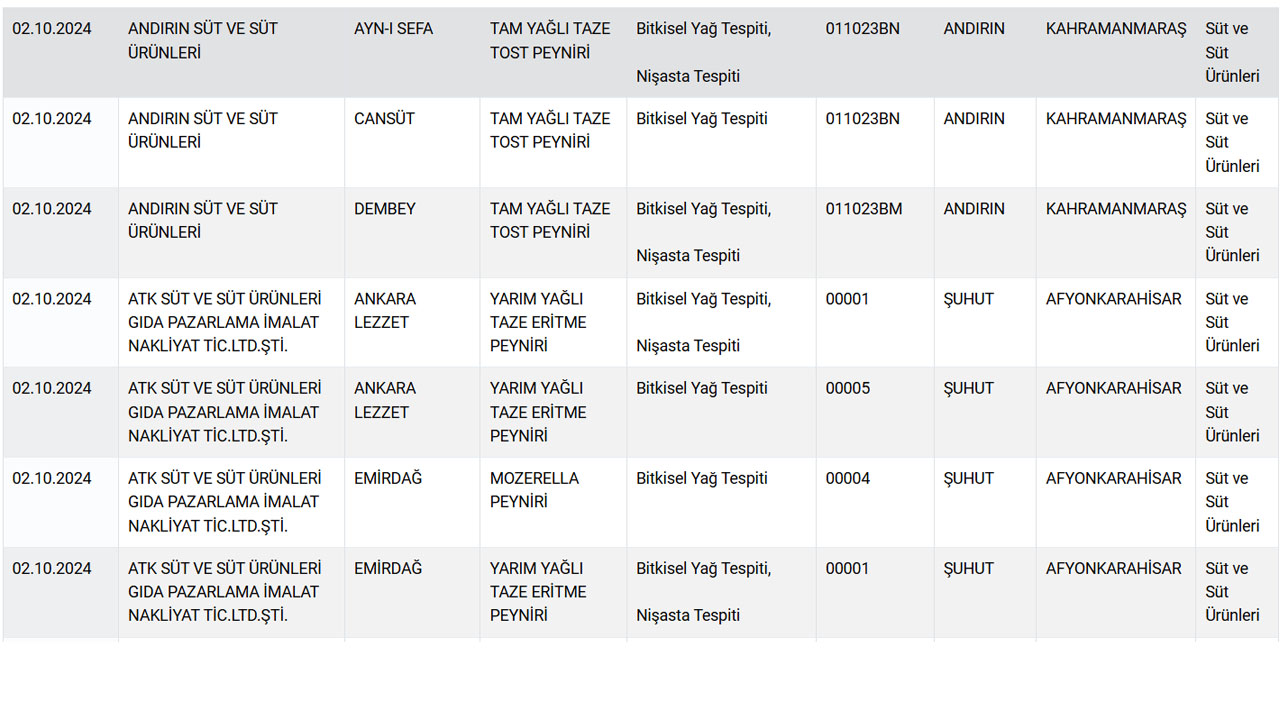Select batch number 00004 cell
The image size is (1280, 720).
point(847,478)
